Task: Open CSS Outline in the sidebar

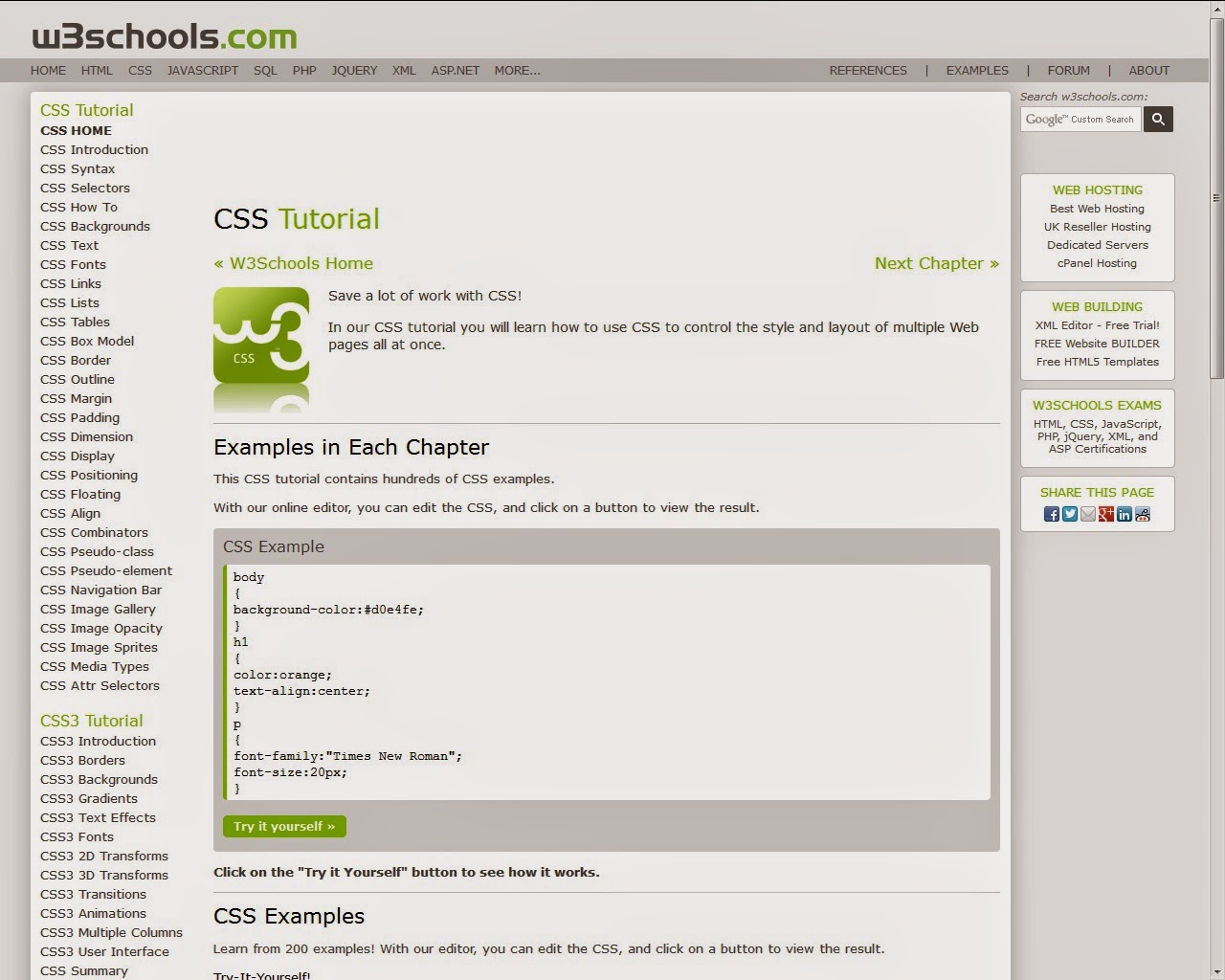Action: pos(78,379)
